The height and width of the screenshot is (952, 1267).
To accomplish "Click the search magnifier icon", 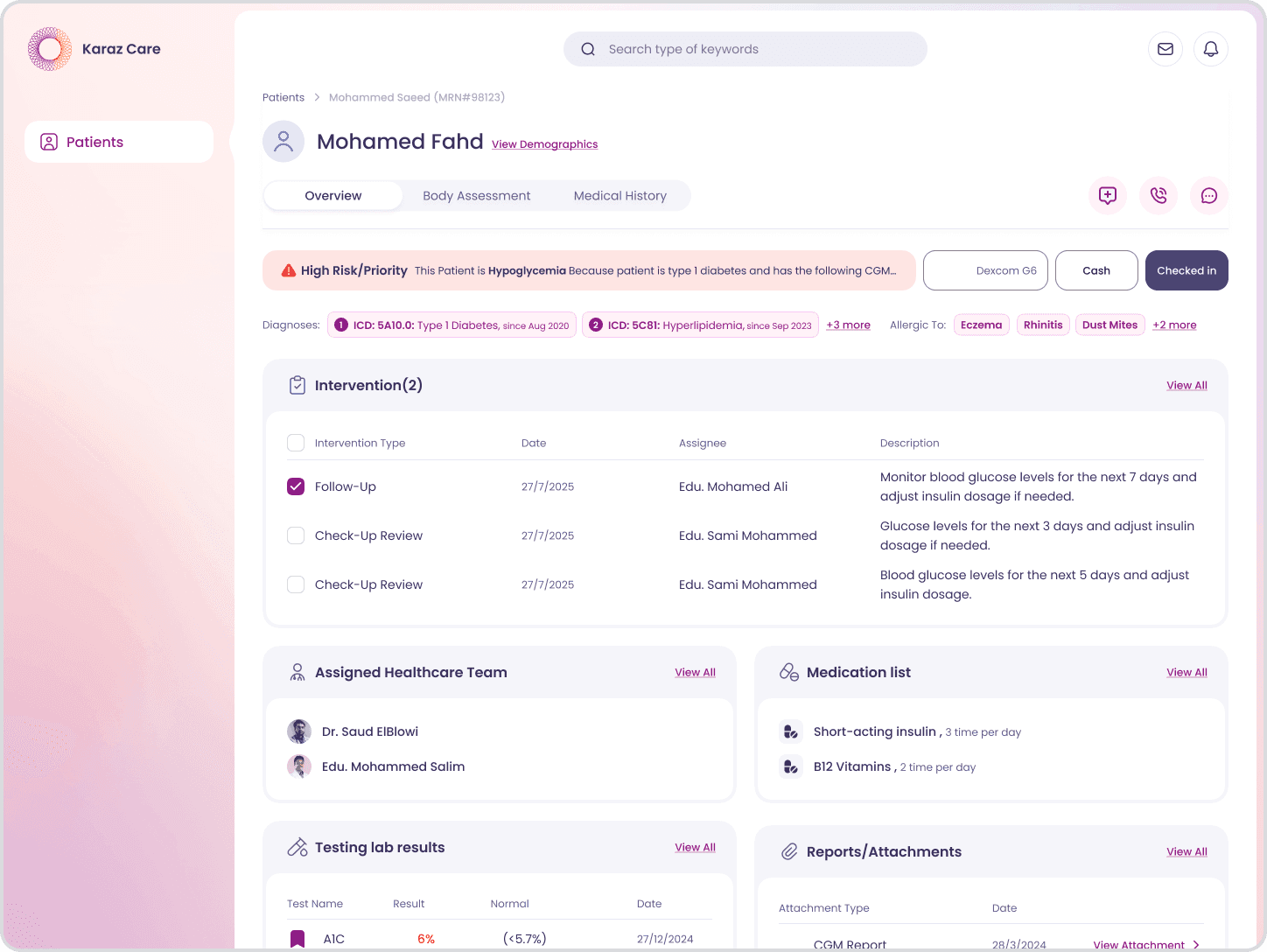I will point(588,49).
